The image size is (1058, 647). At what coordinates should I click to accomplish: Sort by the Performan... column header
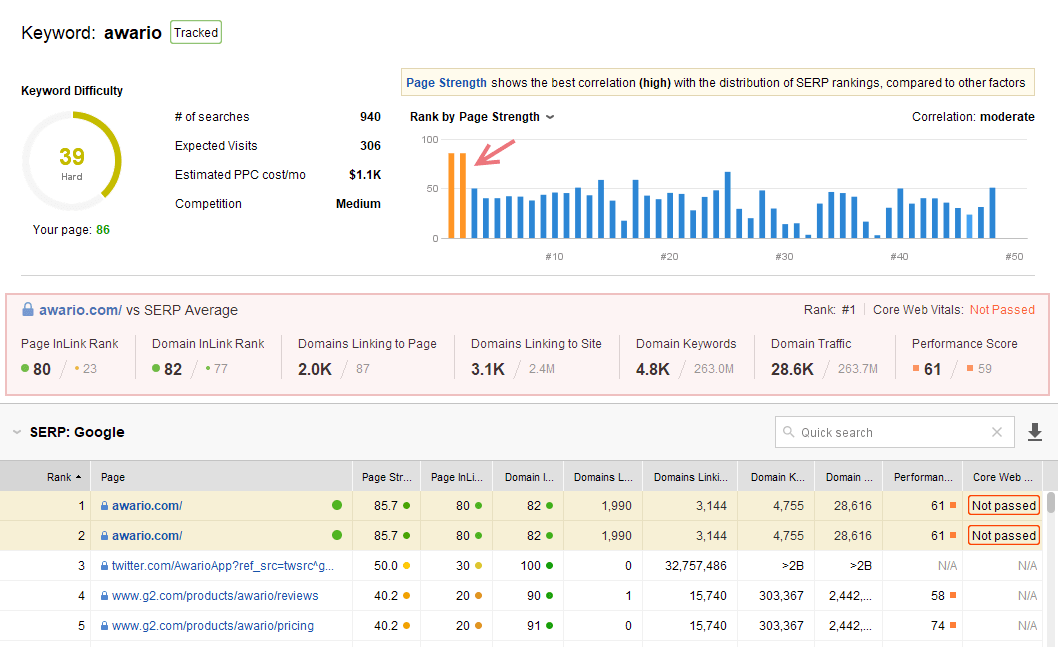pos(923,477)
